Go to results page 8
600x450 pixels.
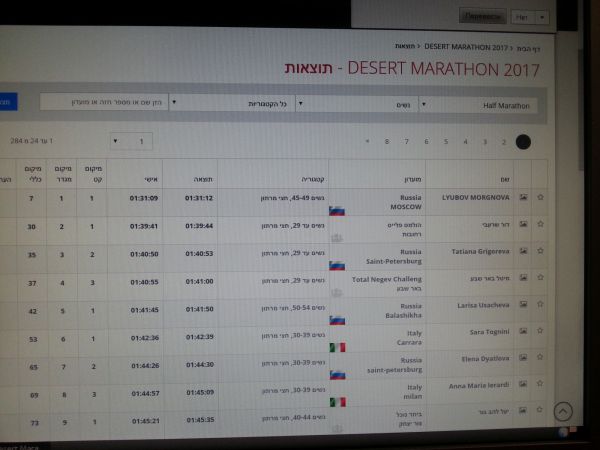pyautogui.click(x=387, y=142)
